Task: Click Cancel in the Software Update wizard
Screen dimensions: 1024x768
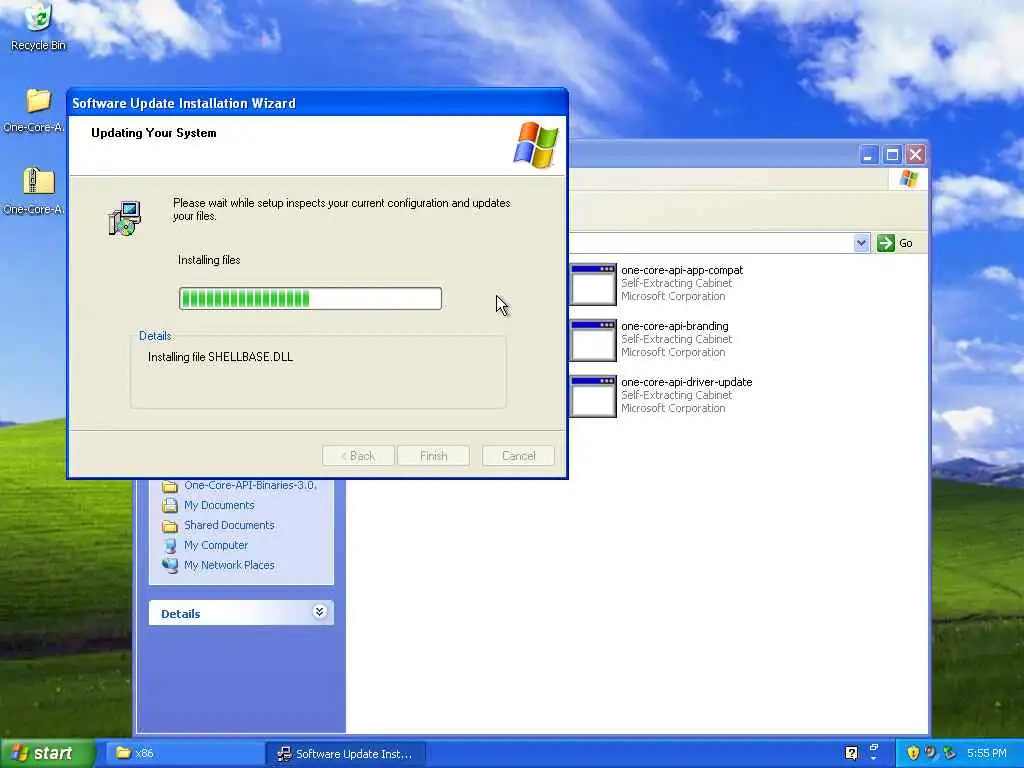Action: [x=519, y=456]
